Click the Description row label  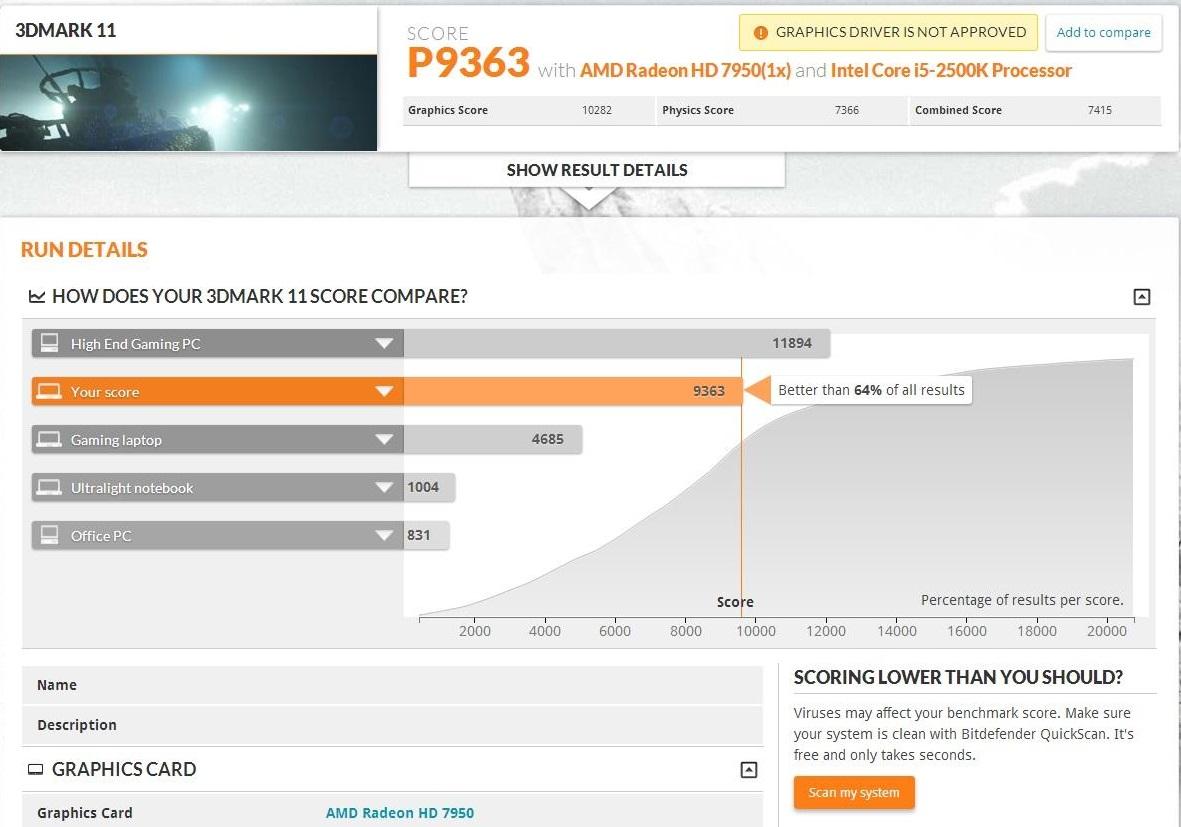pos(77,725)
